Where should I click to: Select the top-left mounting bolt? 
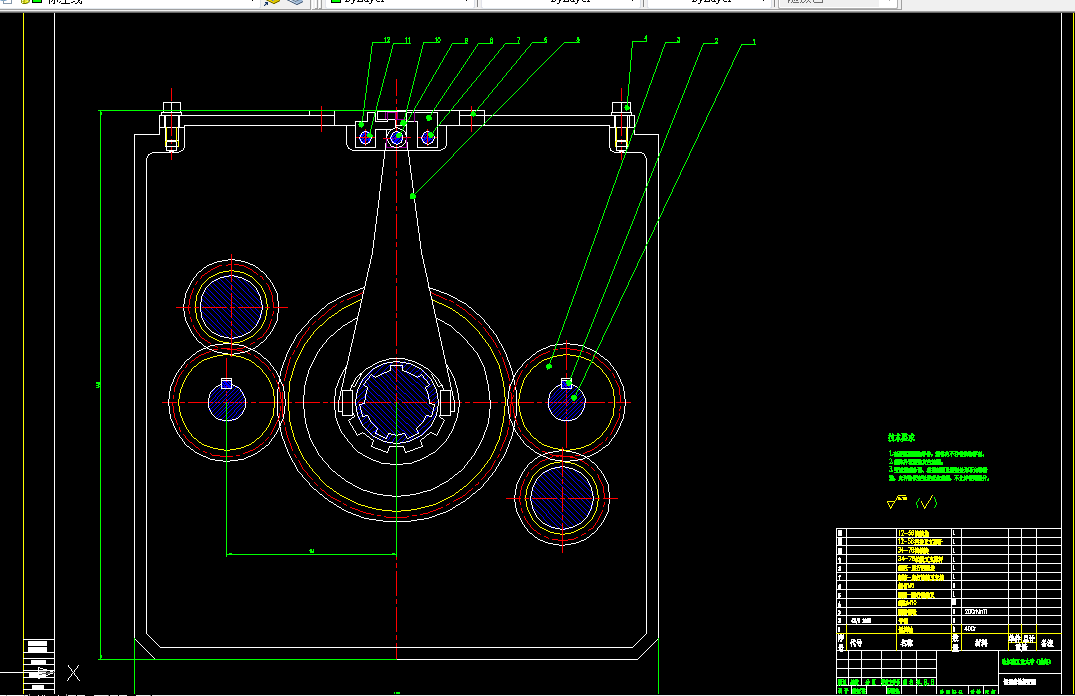pyautogui.click(x=171, y=126)
